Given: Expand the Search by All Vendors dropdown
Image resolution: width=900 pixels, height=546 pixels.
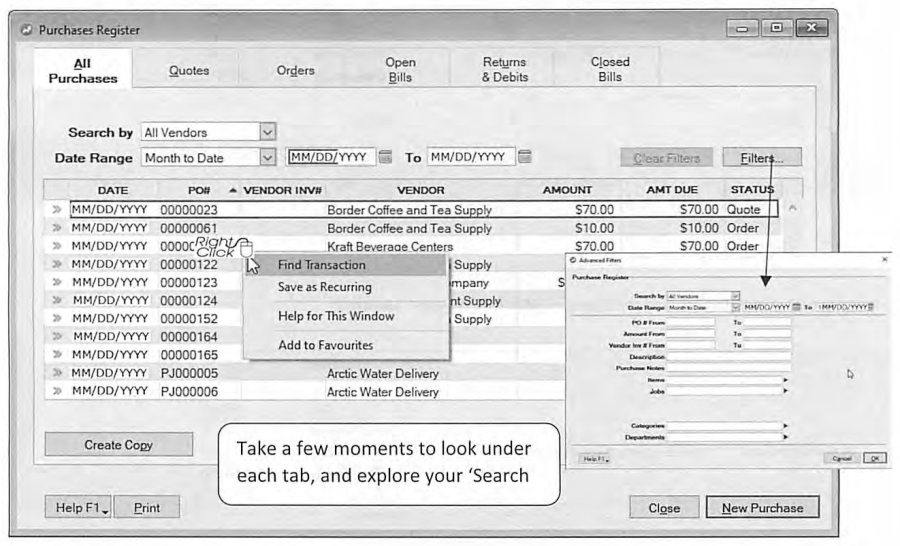Looking at the screenshot, I should coord(267,132).
